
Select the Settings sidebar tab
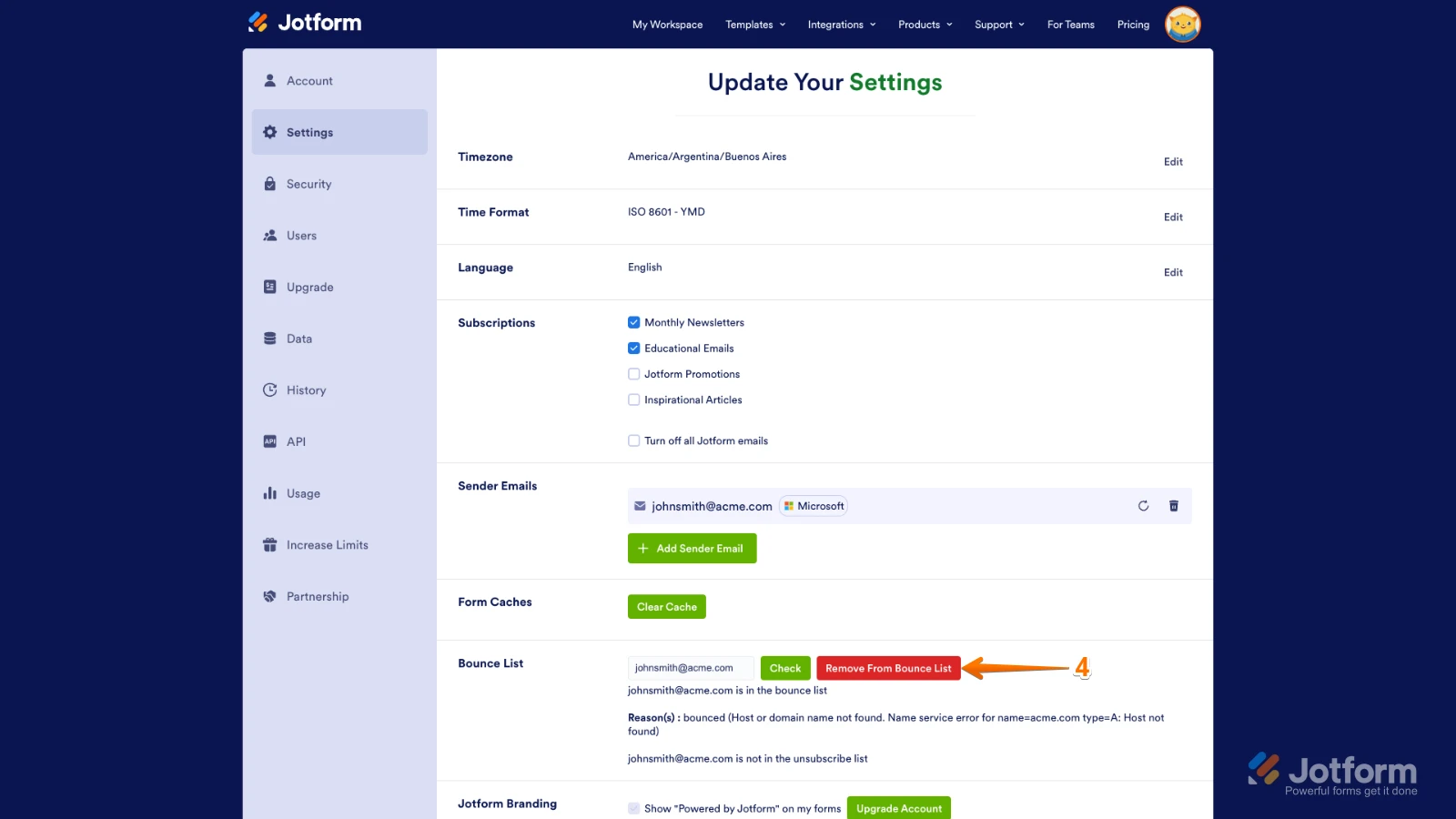(x=339, y=132)
